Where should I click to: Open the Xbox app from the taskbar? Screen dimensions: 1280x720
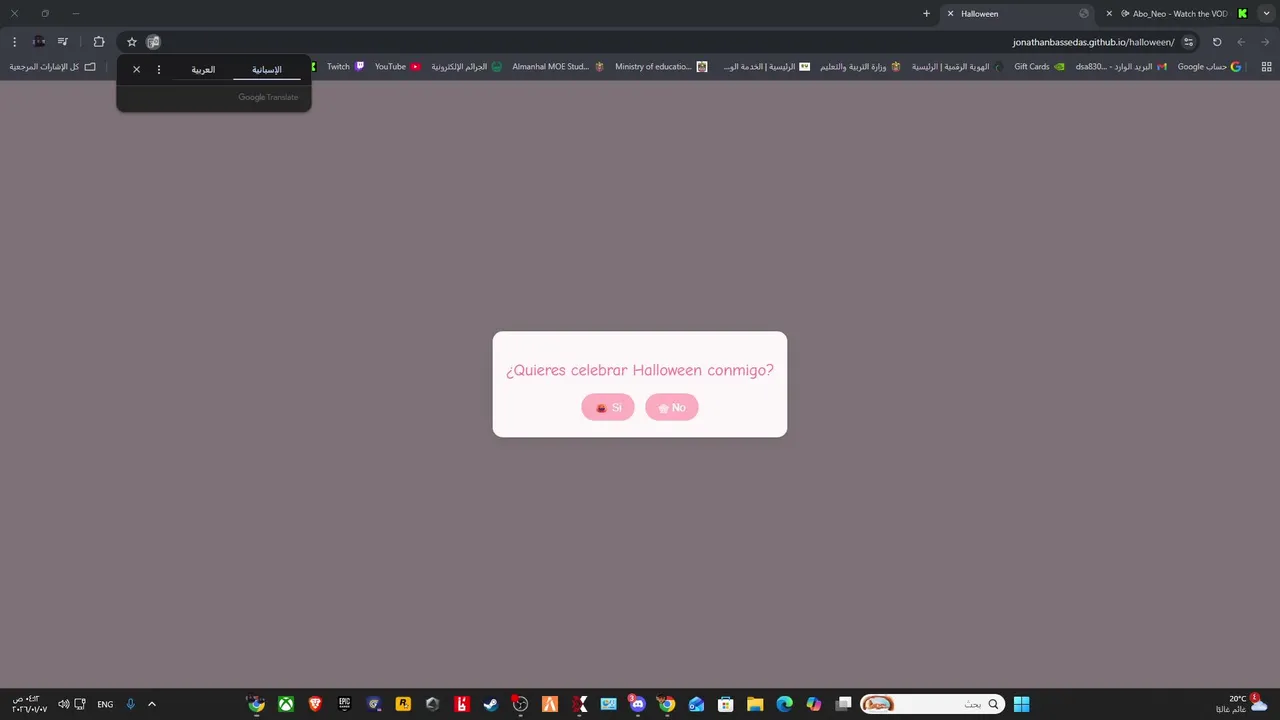pyautogui.click(x=286, y=704)
